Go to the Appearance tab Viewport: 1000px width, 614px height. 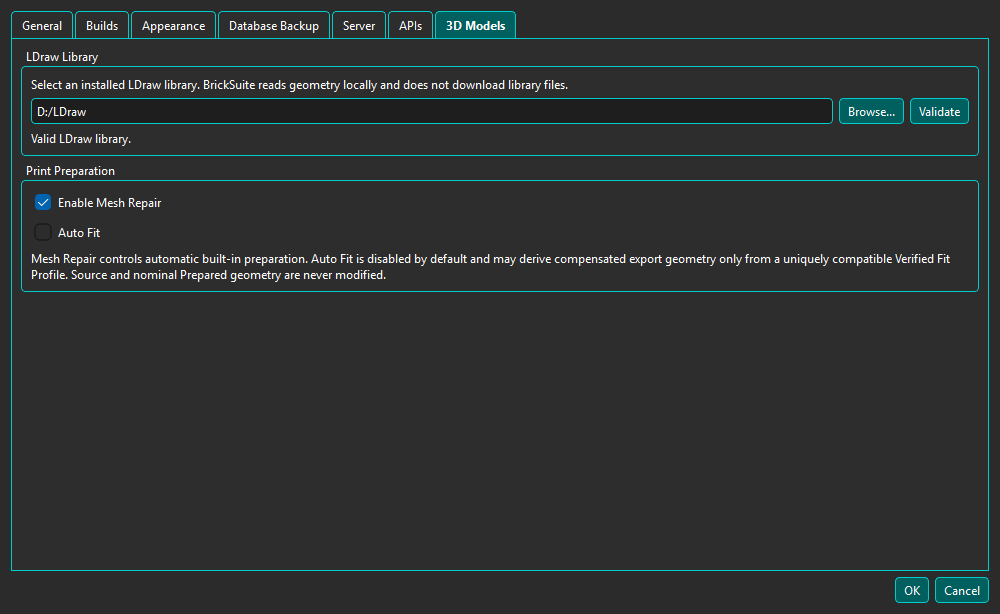(x=173, y=26)
